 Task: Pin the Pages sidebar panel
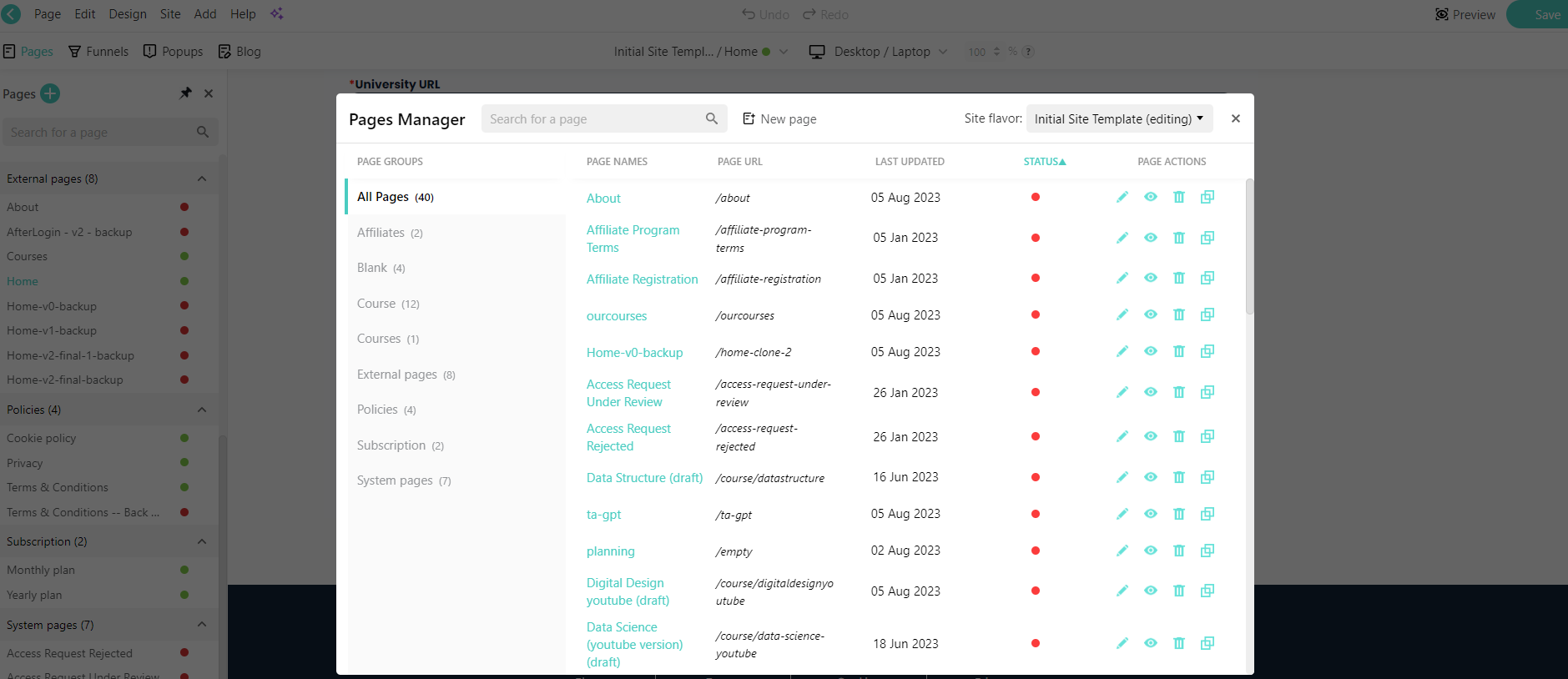[x=185, y=93]
